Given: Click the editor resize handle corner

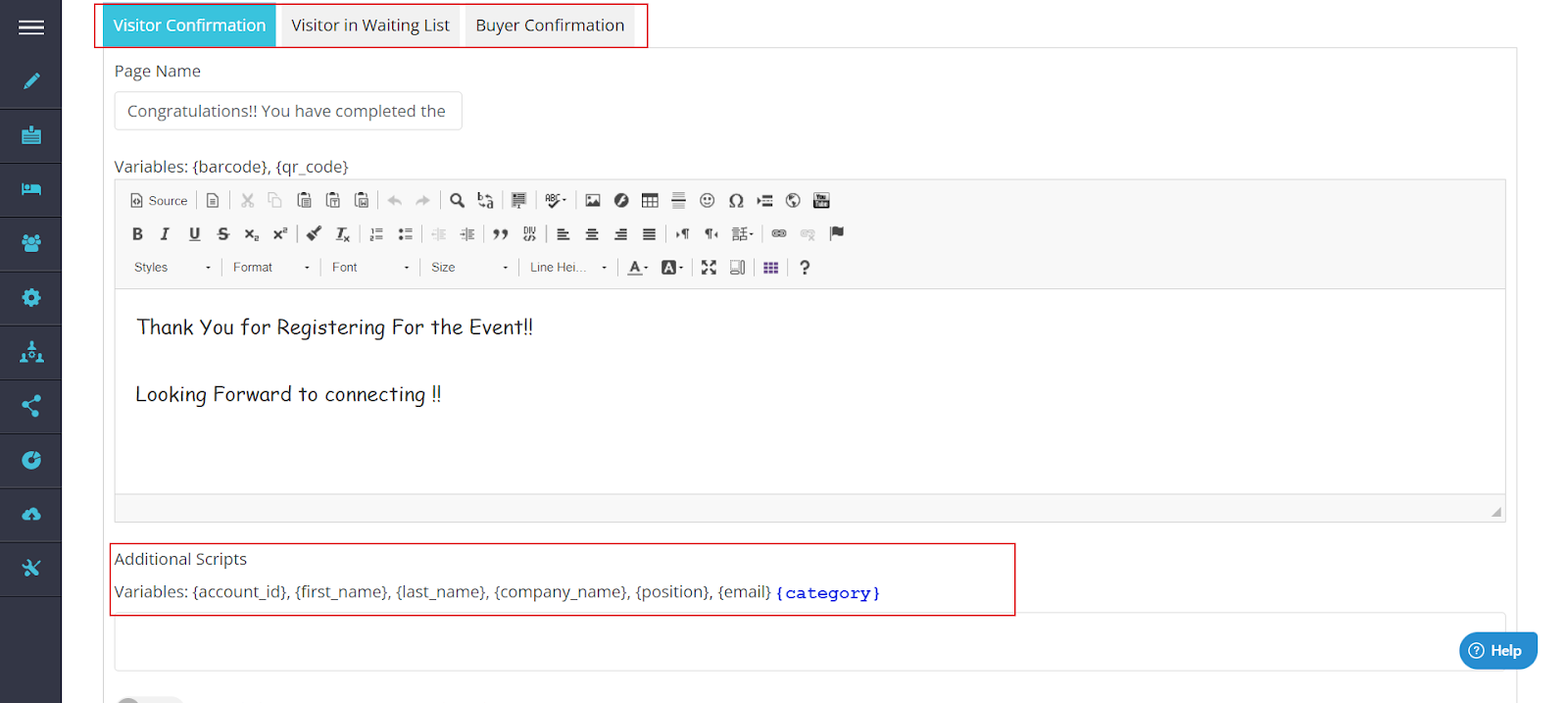Looking at the screenshot, I should point(1495,512).
